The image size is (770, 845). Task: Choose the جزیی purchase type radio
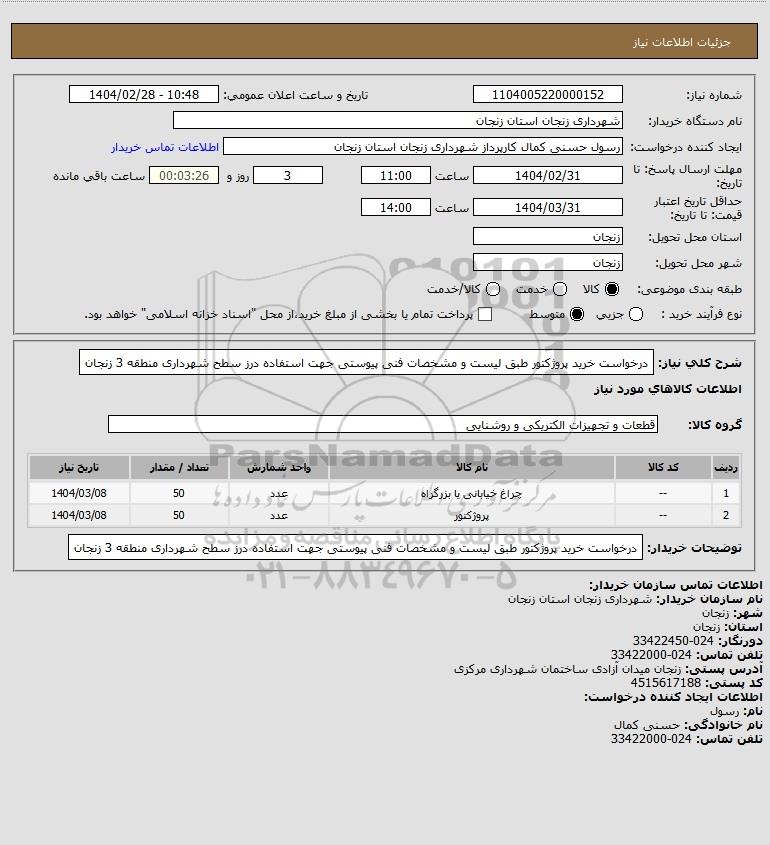tap(636, 314)
